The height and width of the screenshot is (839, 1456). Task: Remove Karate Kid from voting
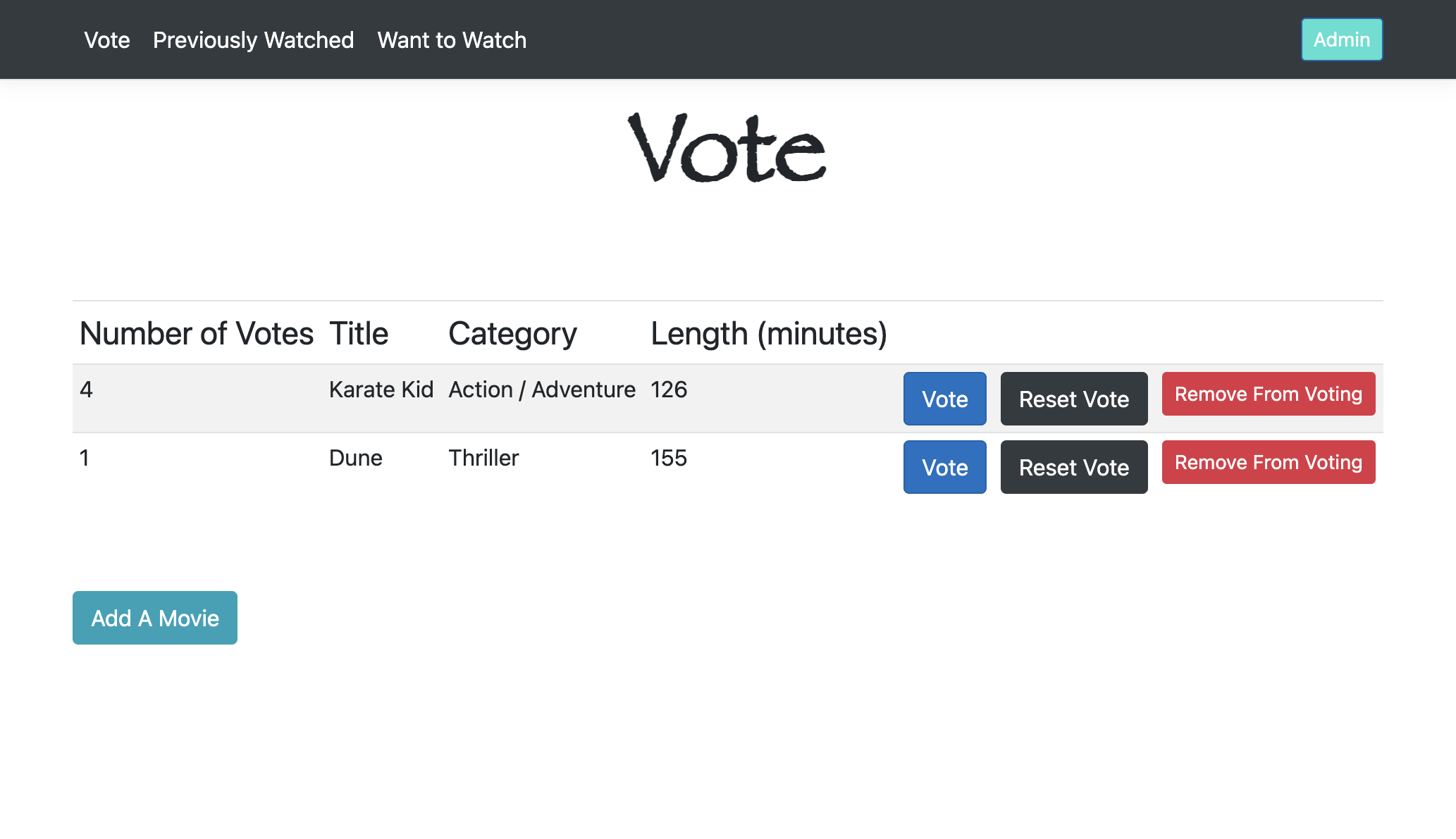pyautogui.click(x=1268, y=394)
